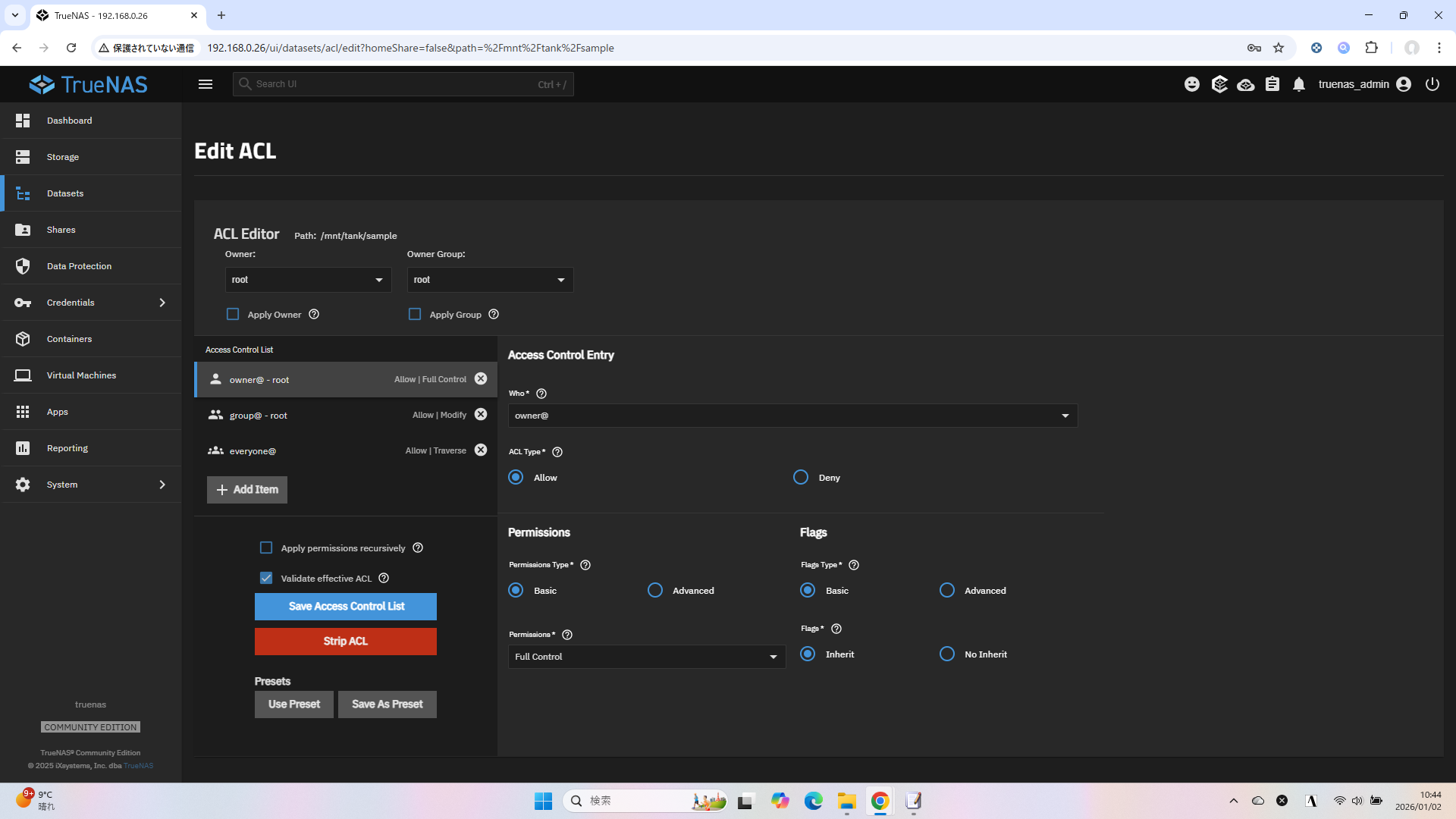Open the alerts bell icon
The width and height of the screenshot is (1456, 819).
[x=1299, y=84]
